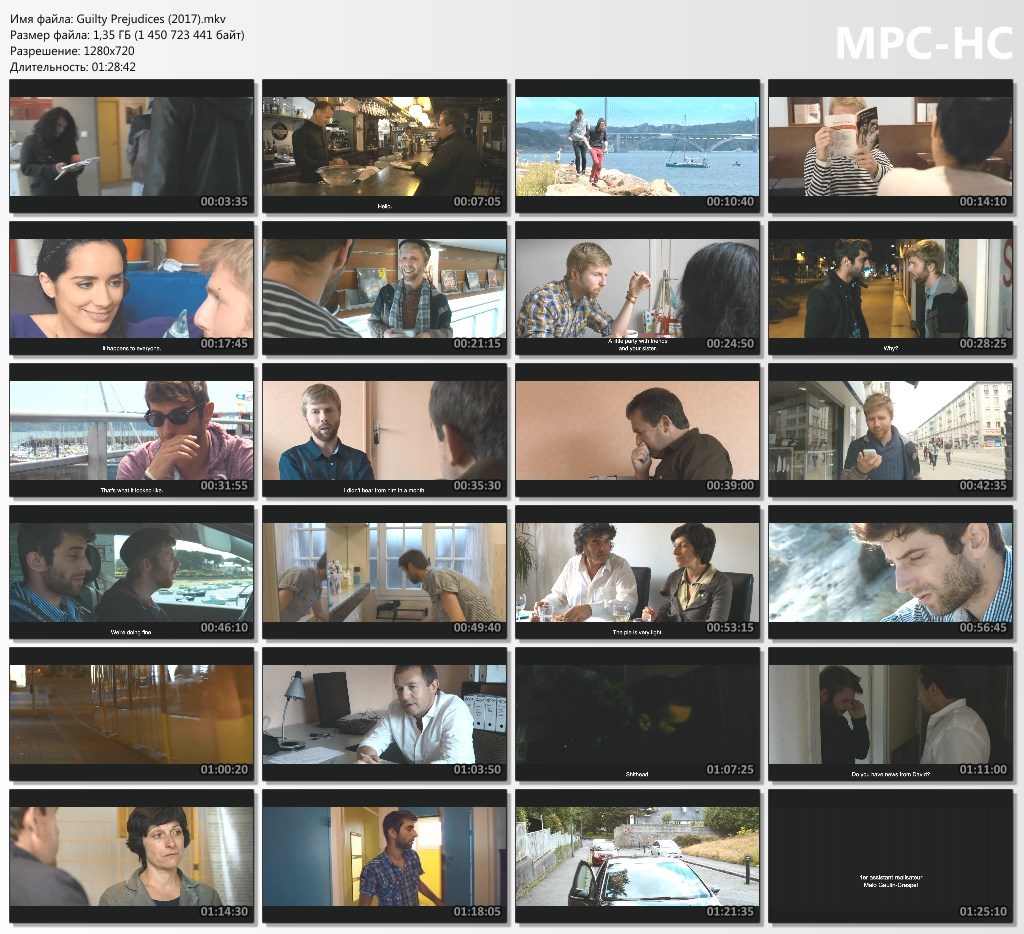Click the timestamp 01:25:10
This screenshot has height=934, width=1024.
983,912
